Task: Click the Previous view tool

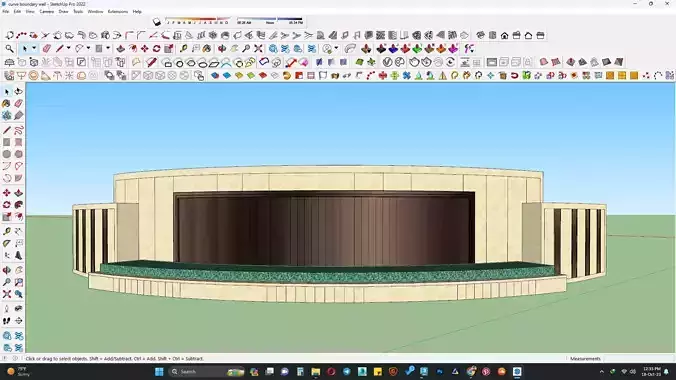Action: [x=19, y=294]
